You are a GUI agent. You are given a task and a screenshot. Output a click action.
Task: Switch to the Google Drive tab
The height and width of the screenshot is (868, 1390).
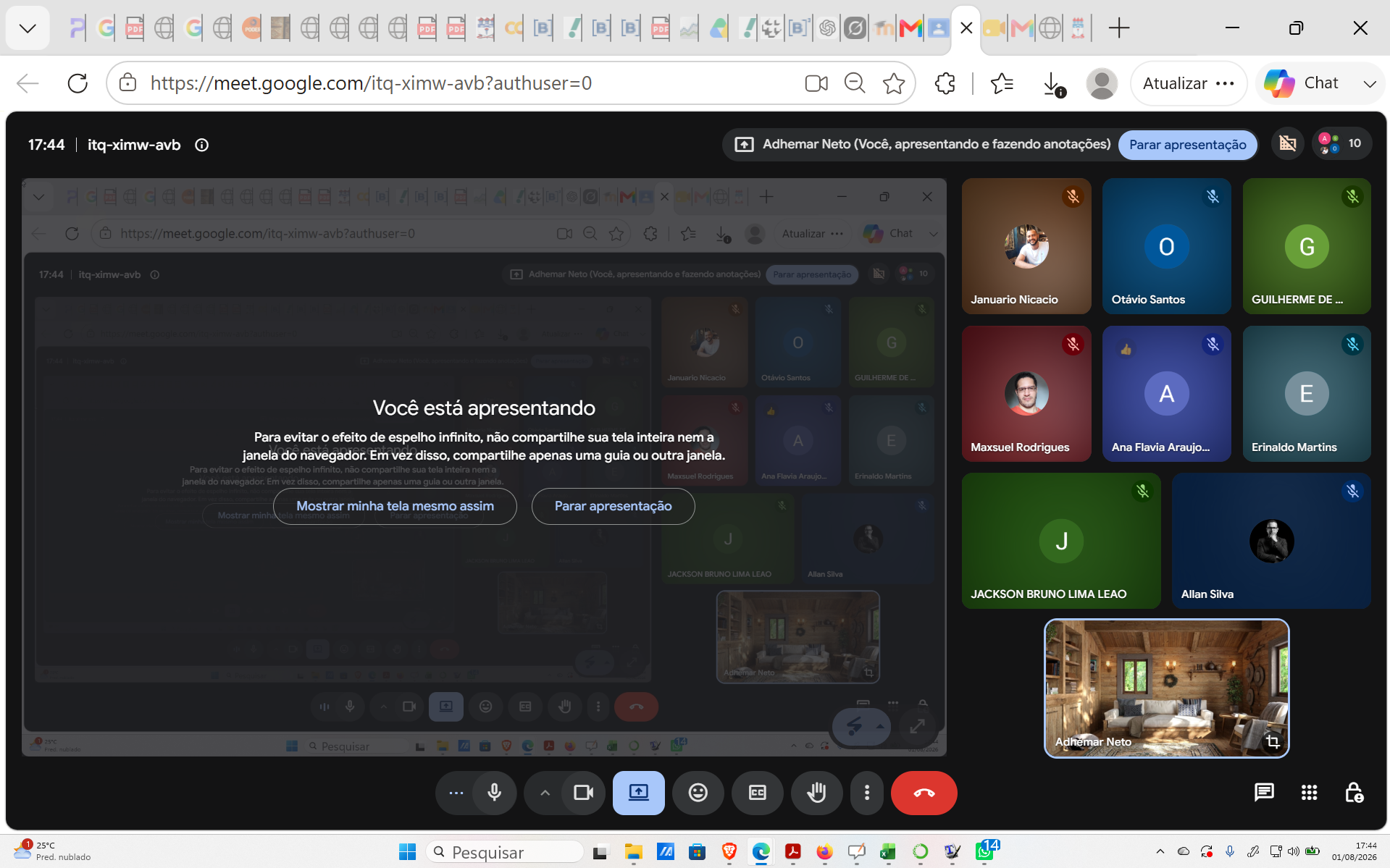pyautogui.click(x=718, y=28)
